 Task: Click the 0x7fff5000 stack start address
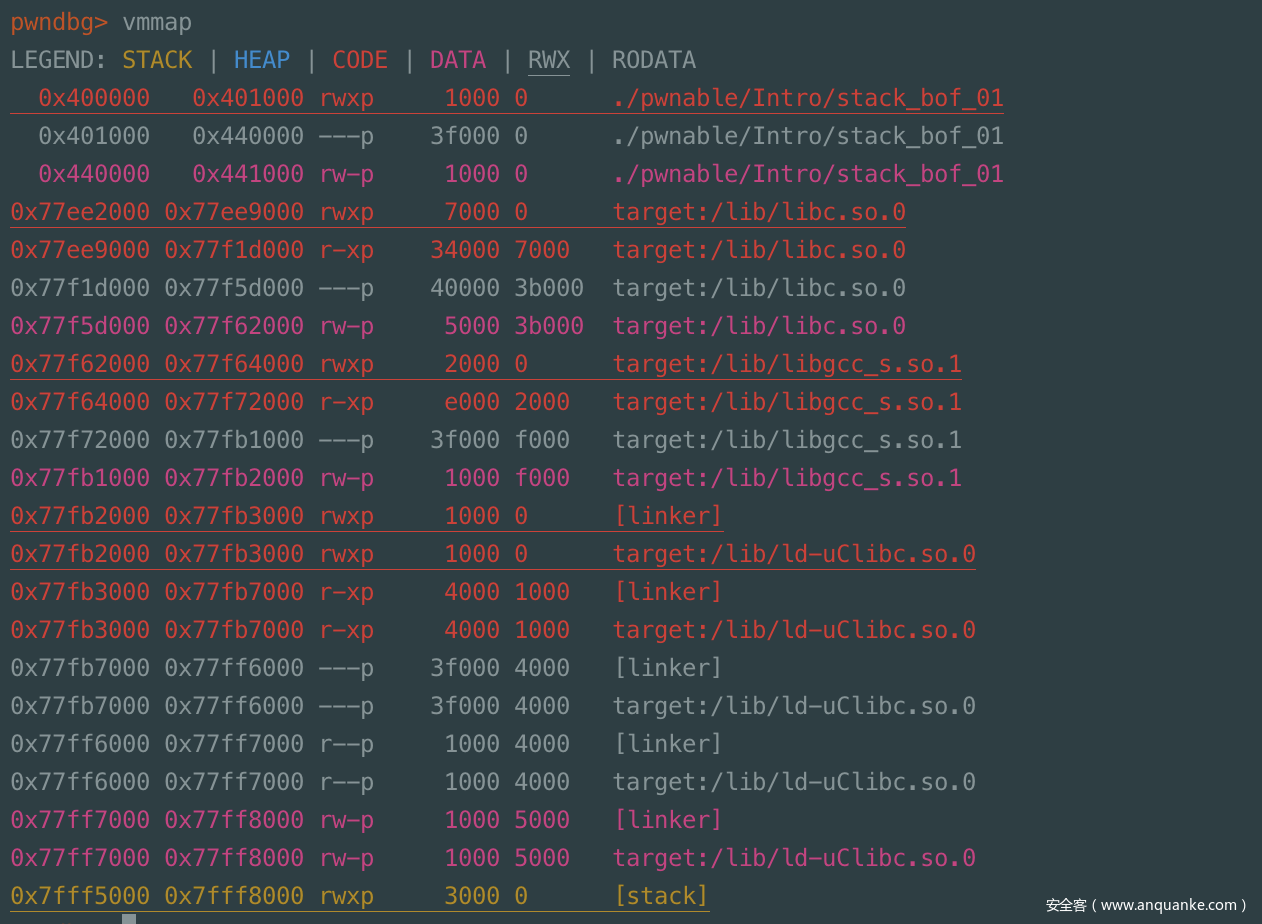click(x=80, y=896)
